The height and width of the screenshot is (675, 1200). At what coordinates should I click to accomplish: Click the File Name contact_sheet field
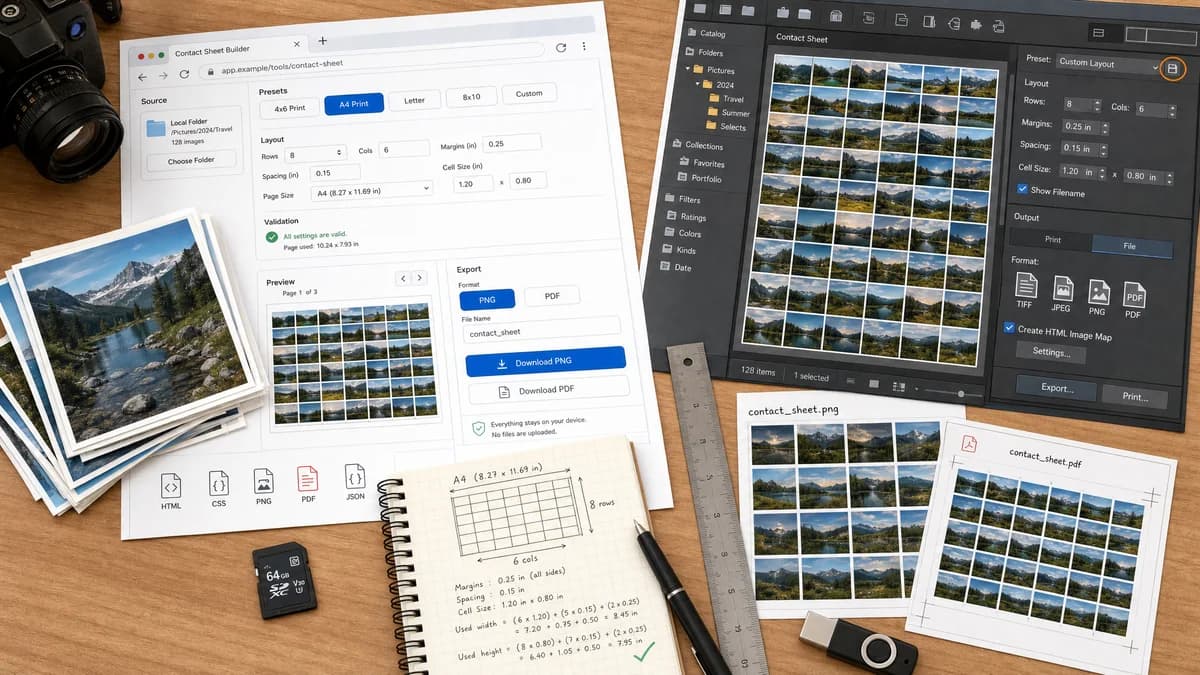pyautogui.click(x=541, y=329)
